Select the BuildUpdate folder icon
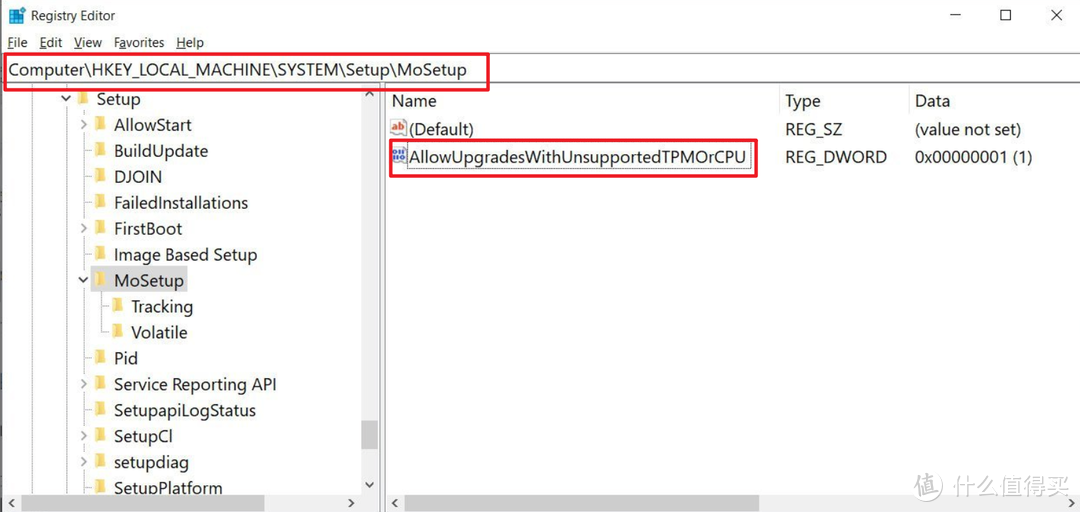This screenshot has width=1080, height=512. coord(101,150)
